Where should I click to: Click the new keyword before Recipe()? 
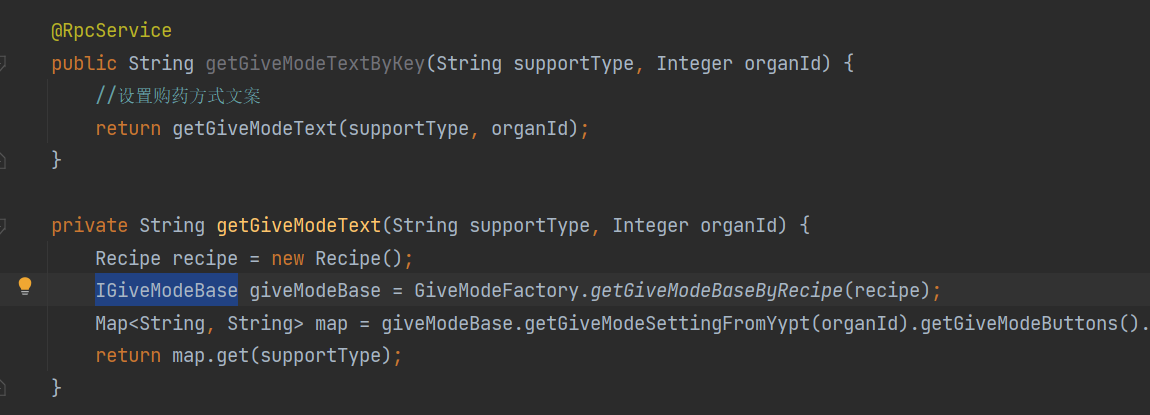click(288, 258)
